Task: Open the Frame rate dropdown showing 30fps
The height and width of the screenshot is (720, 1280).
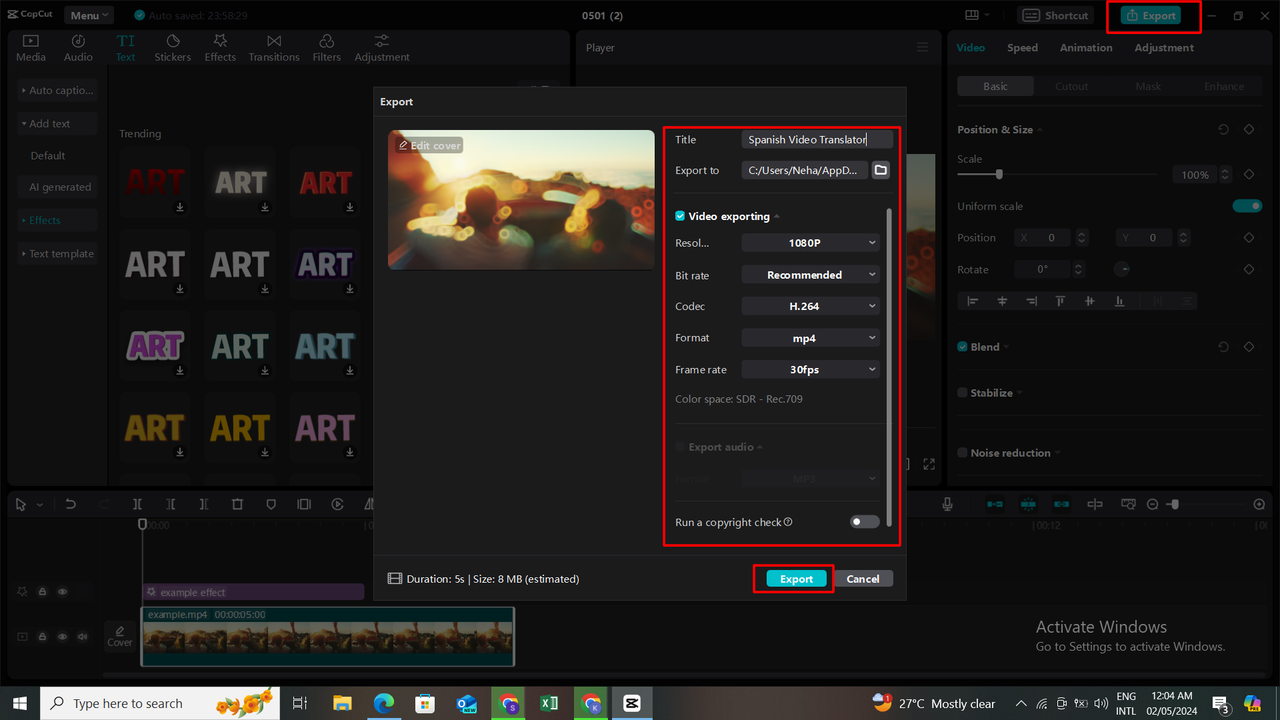Action: coord(810,369)
